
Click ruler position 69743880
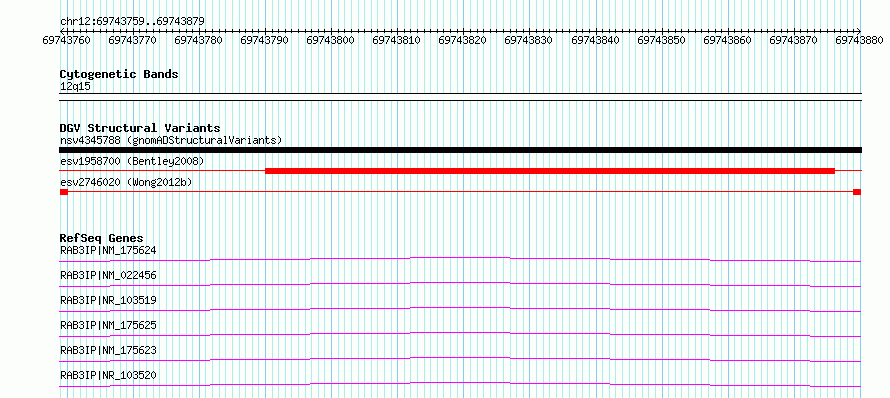[x=860, y=40]
